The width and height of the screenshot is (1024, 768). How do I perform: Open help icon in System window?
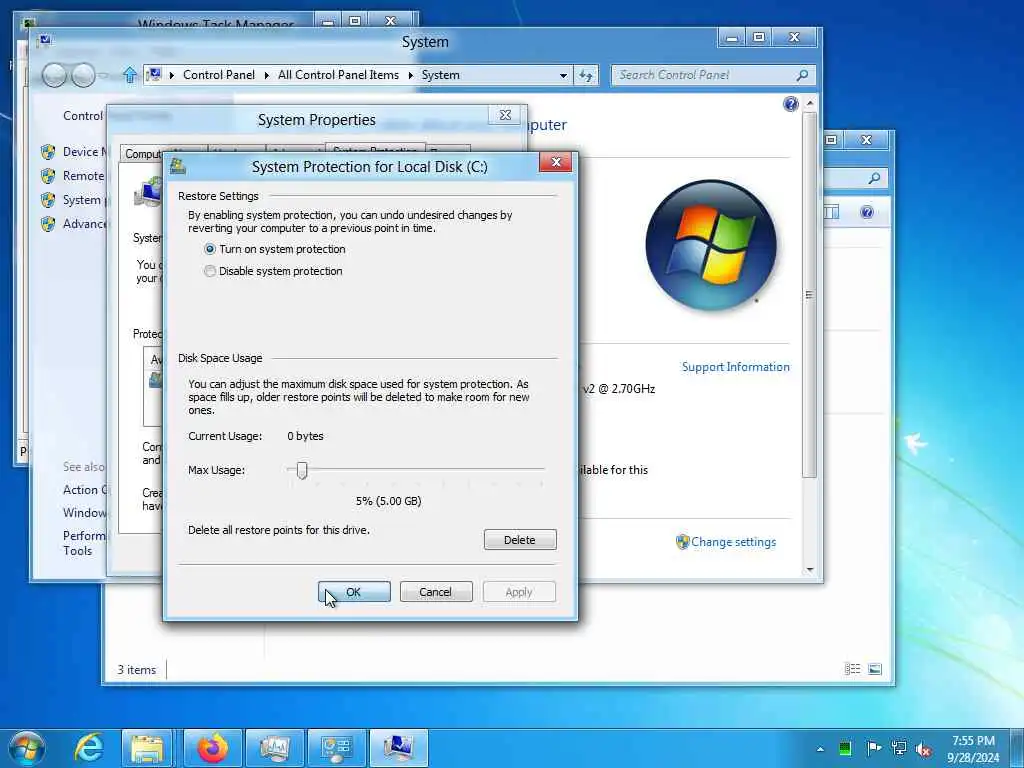click(x=790, y=104)
